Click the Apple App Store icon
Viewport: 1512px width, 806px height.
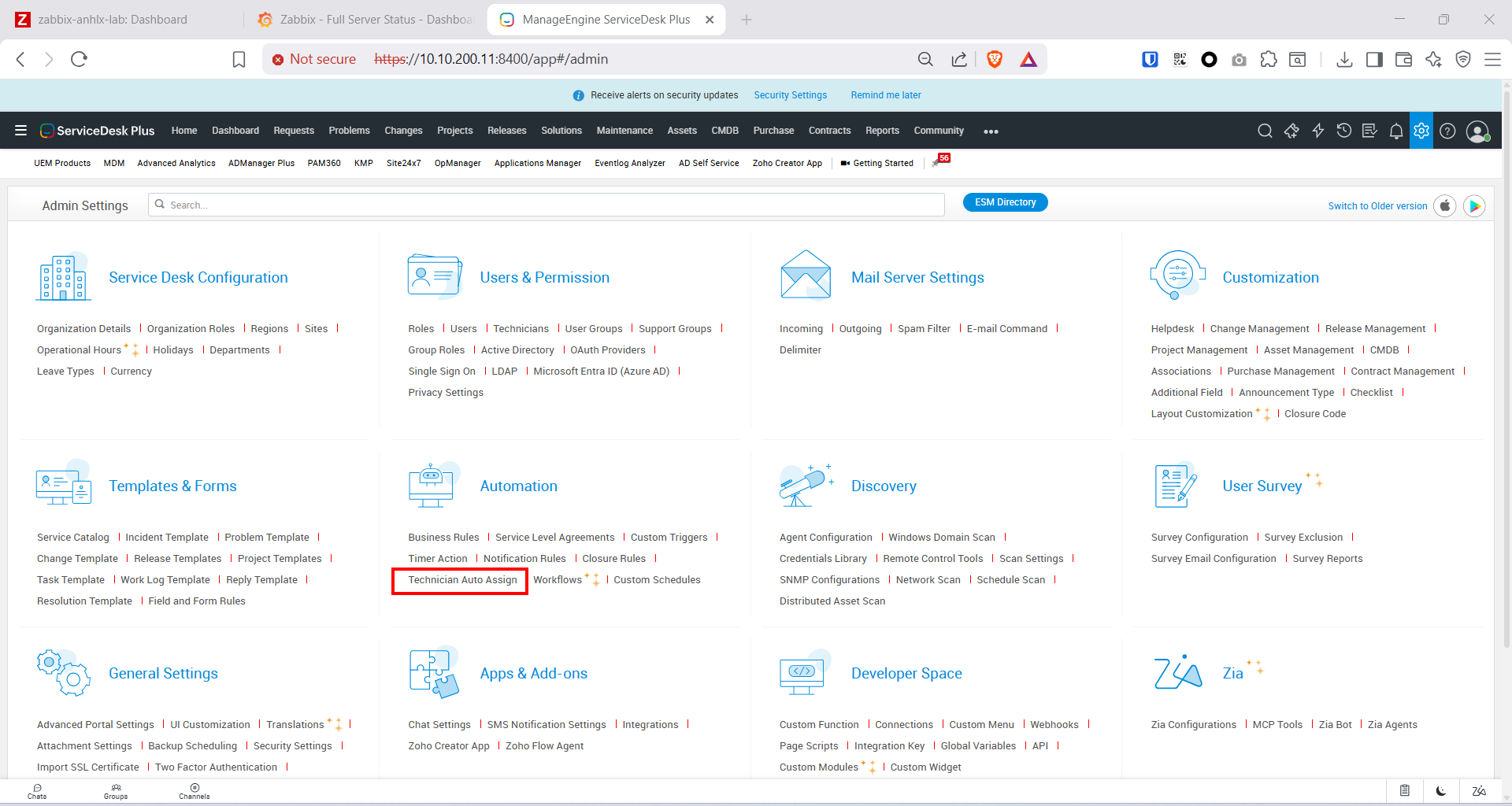click(x=1445, y=206)
